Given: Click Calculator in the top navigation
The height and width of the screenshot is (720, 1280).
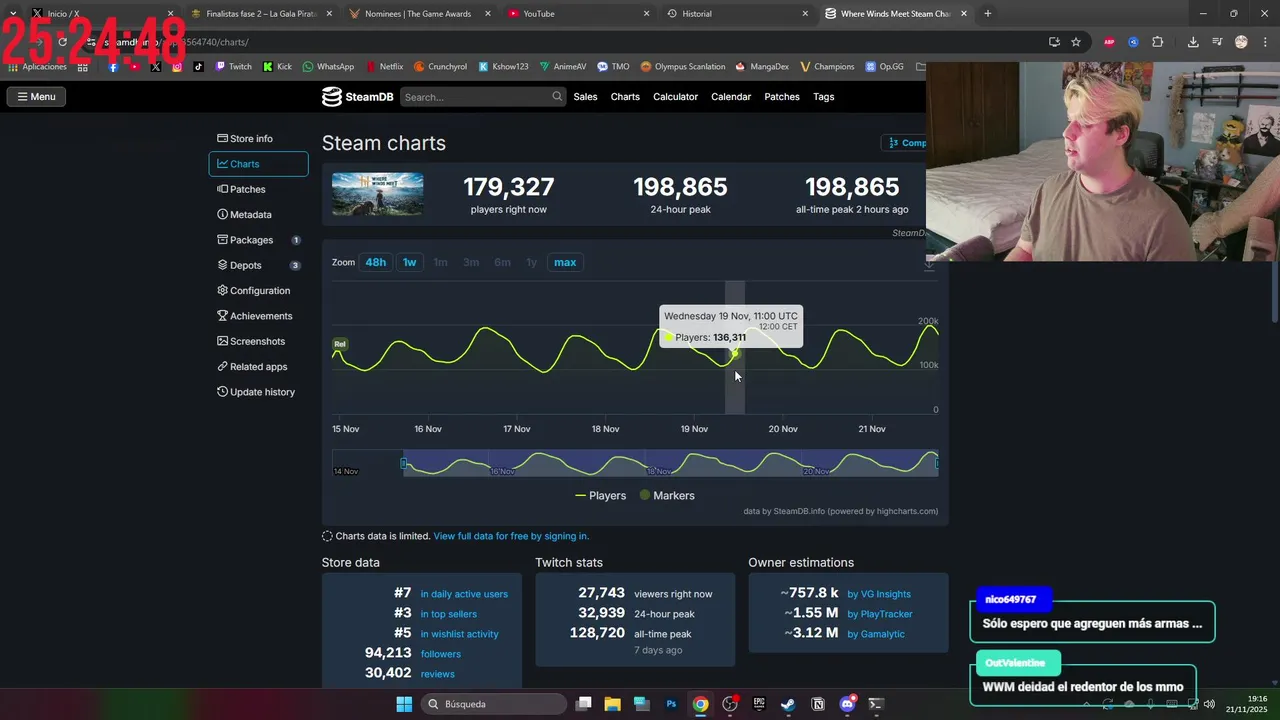Looking at the screenshot, I should [675, 97].
